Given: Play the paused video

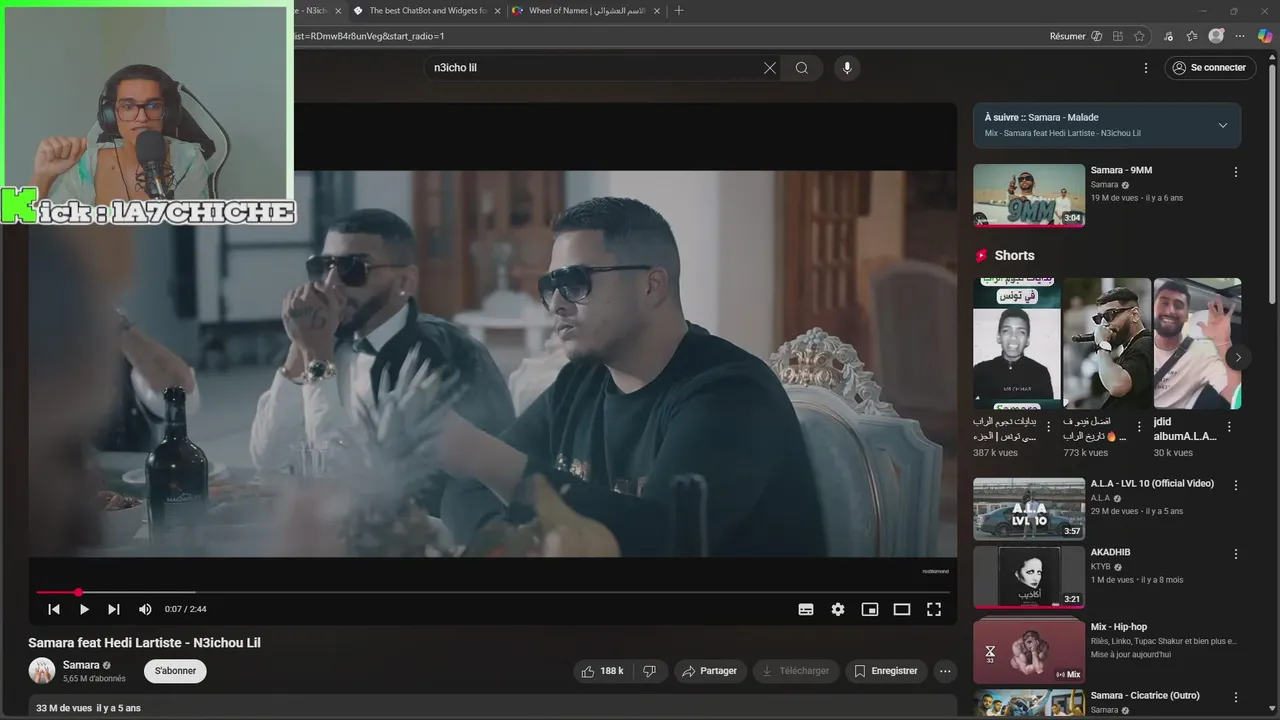Looking at the screenshot, I should tap(84, 609).
